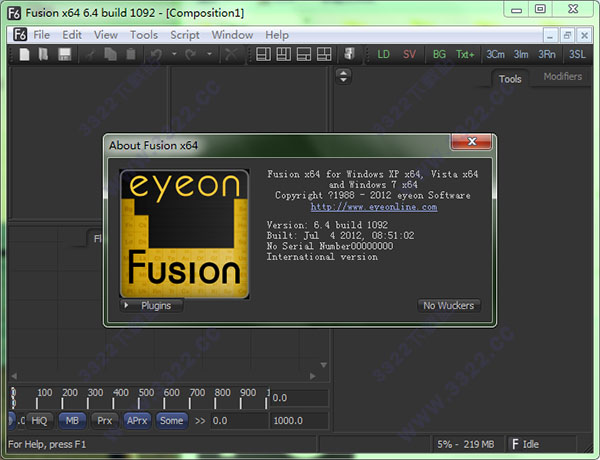Close the About Fusion x64 dialog
This screenshot has height=460, width=600.
click(x=471, y=142)
